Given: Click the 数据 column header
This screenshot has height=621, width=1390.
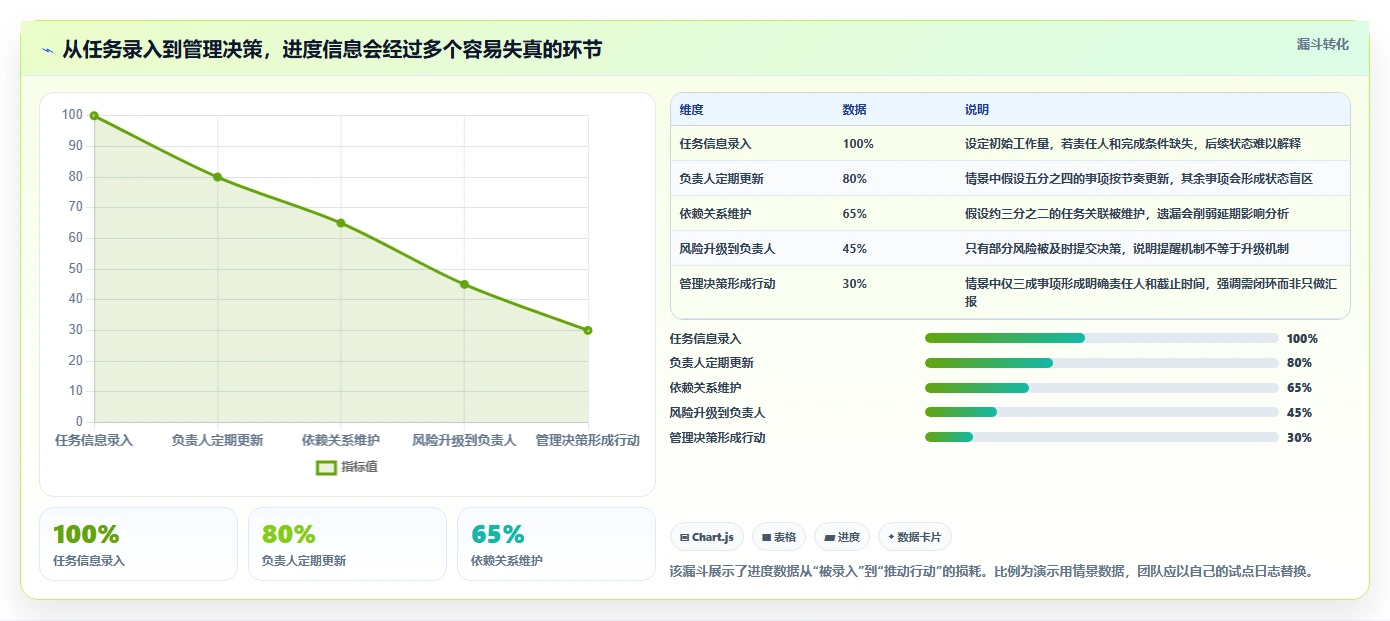Looking at the screenshot, I should click(854, 110).
